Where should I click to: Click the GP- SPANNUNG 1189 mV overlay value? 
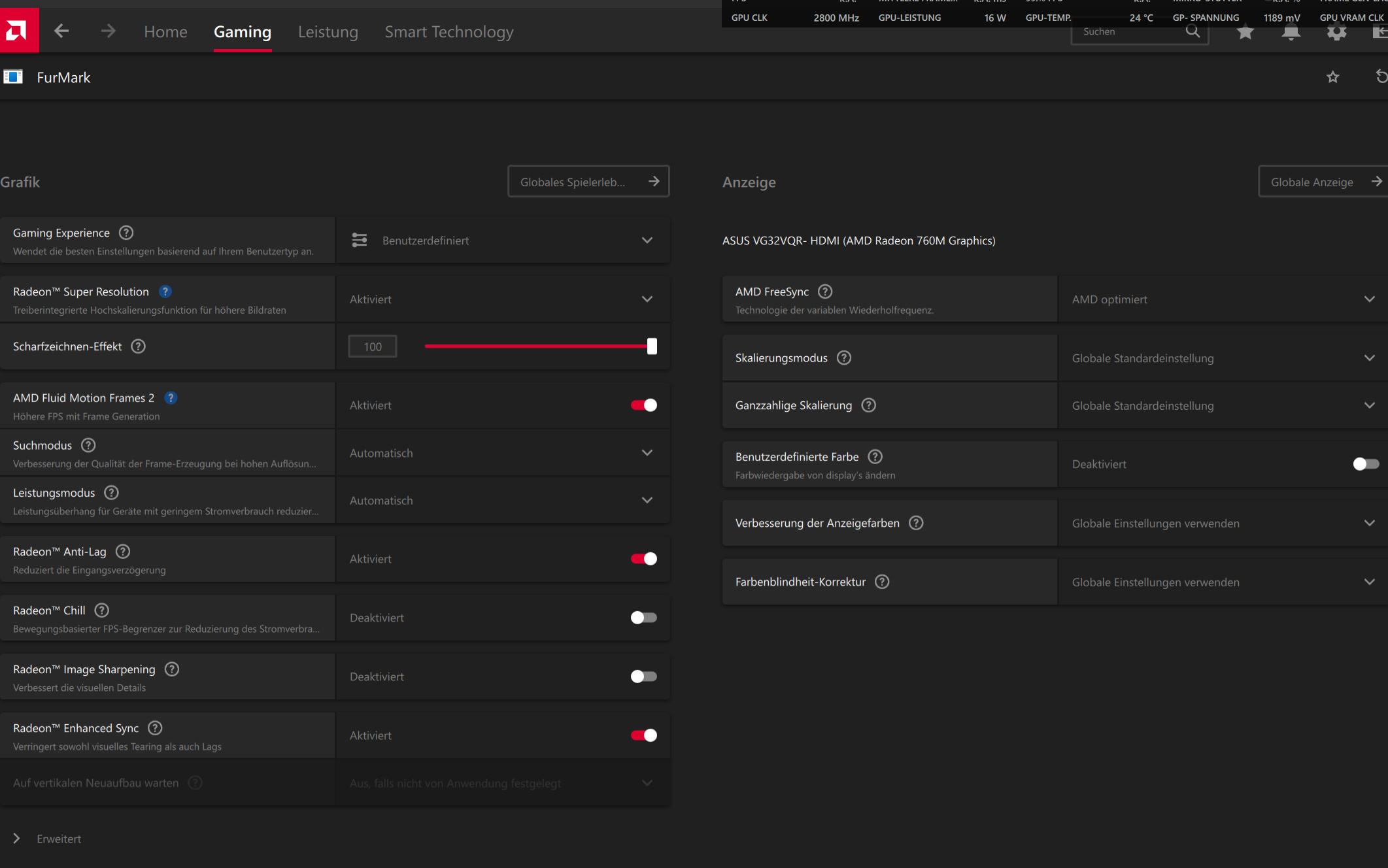(x=1281, y=18)
